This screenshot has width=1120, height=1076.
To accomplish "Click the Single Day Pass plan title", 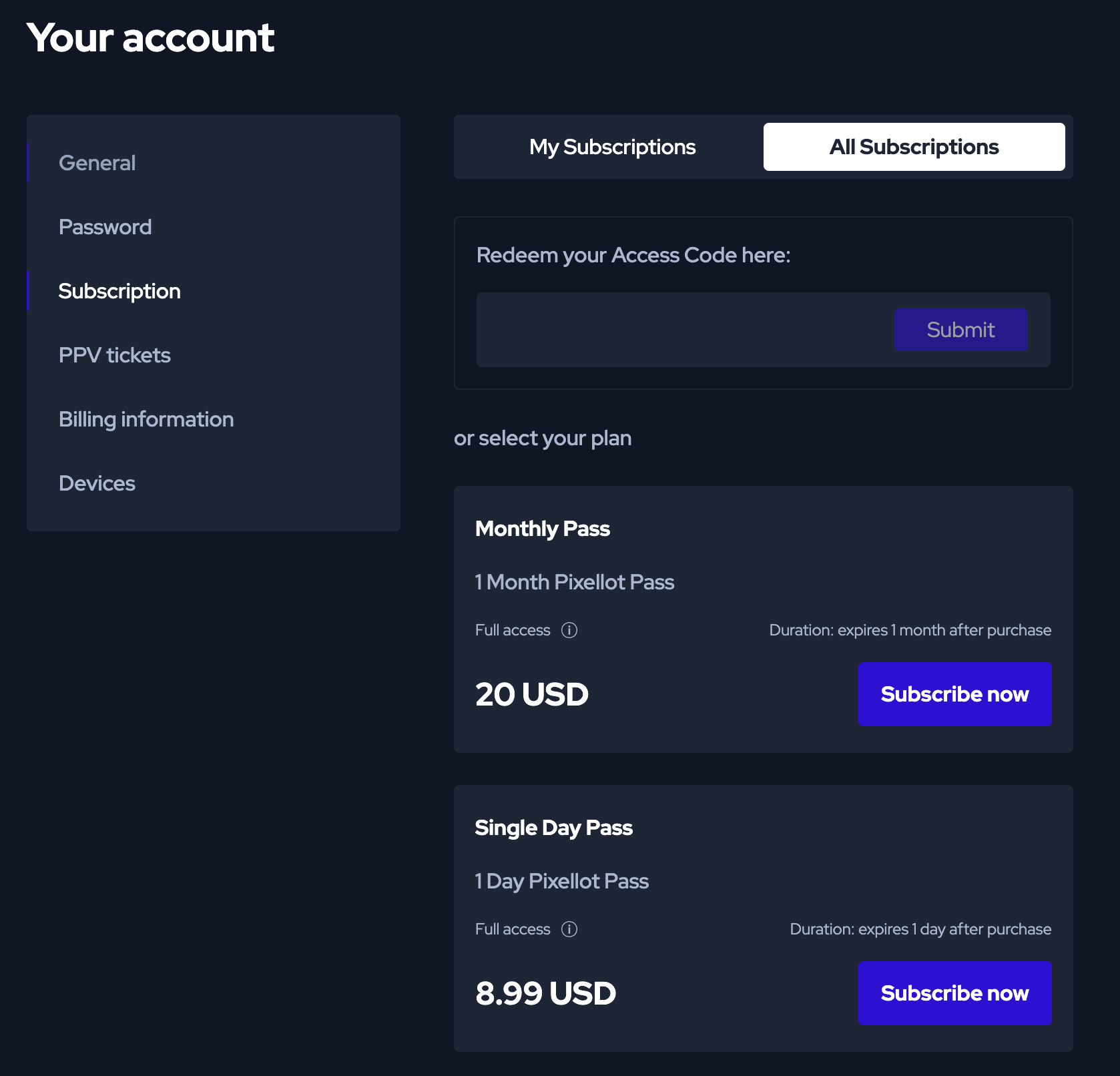I will coord(554,828).
